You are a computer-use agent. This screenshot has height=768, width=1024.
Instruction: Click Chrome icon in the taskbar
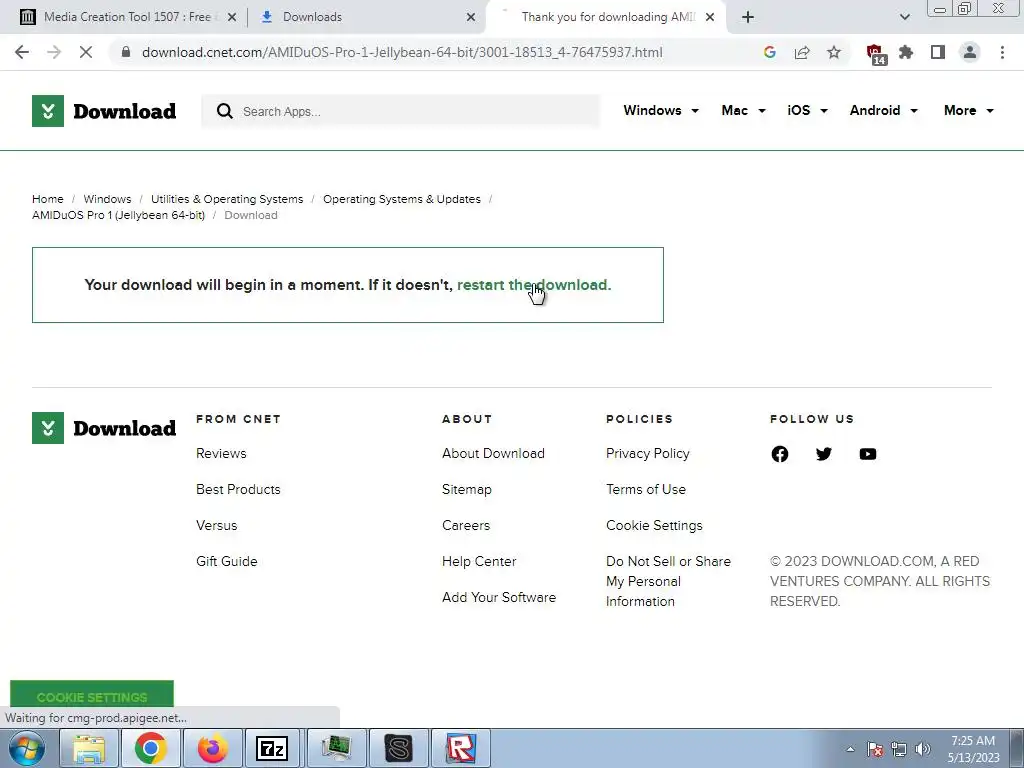[151, 748]
